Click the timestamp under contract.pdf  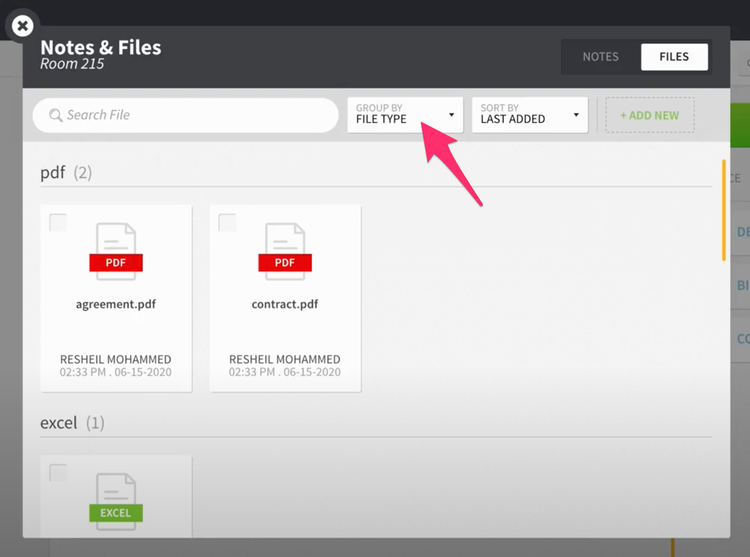(285, 372)
